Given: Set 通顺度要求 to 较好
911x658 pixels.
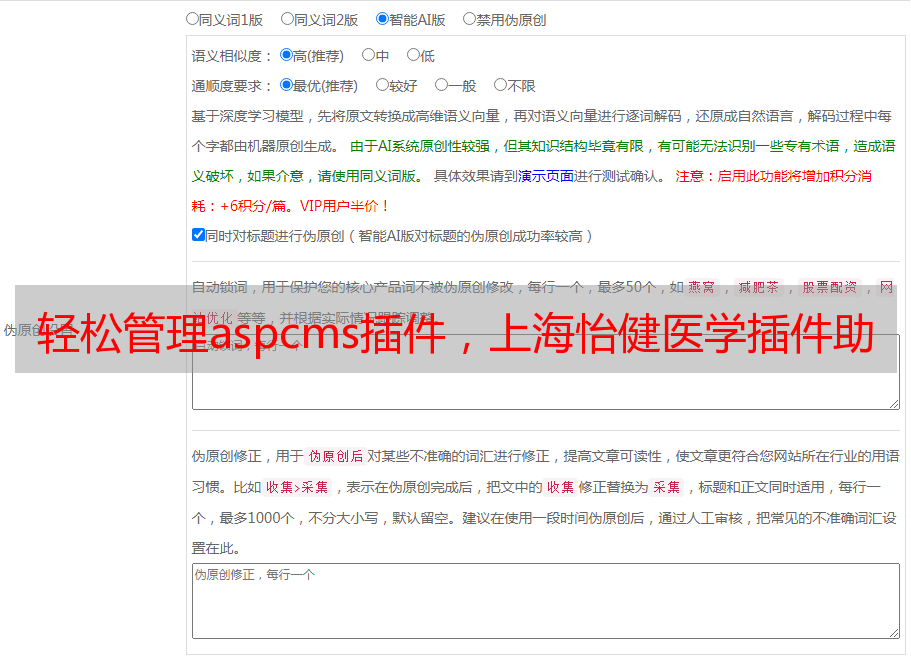Looking at the screenshot, I should [x=382, y=85].
